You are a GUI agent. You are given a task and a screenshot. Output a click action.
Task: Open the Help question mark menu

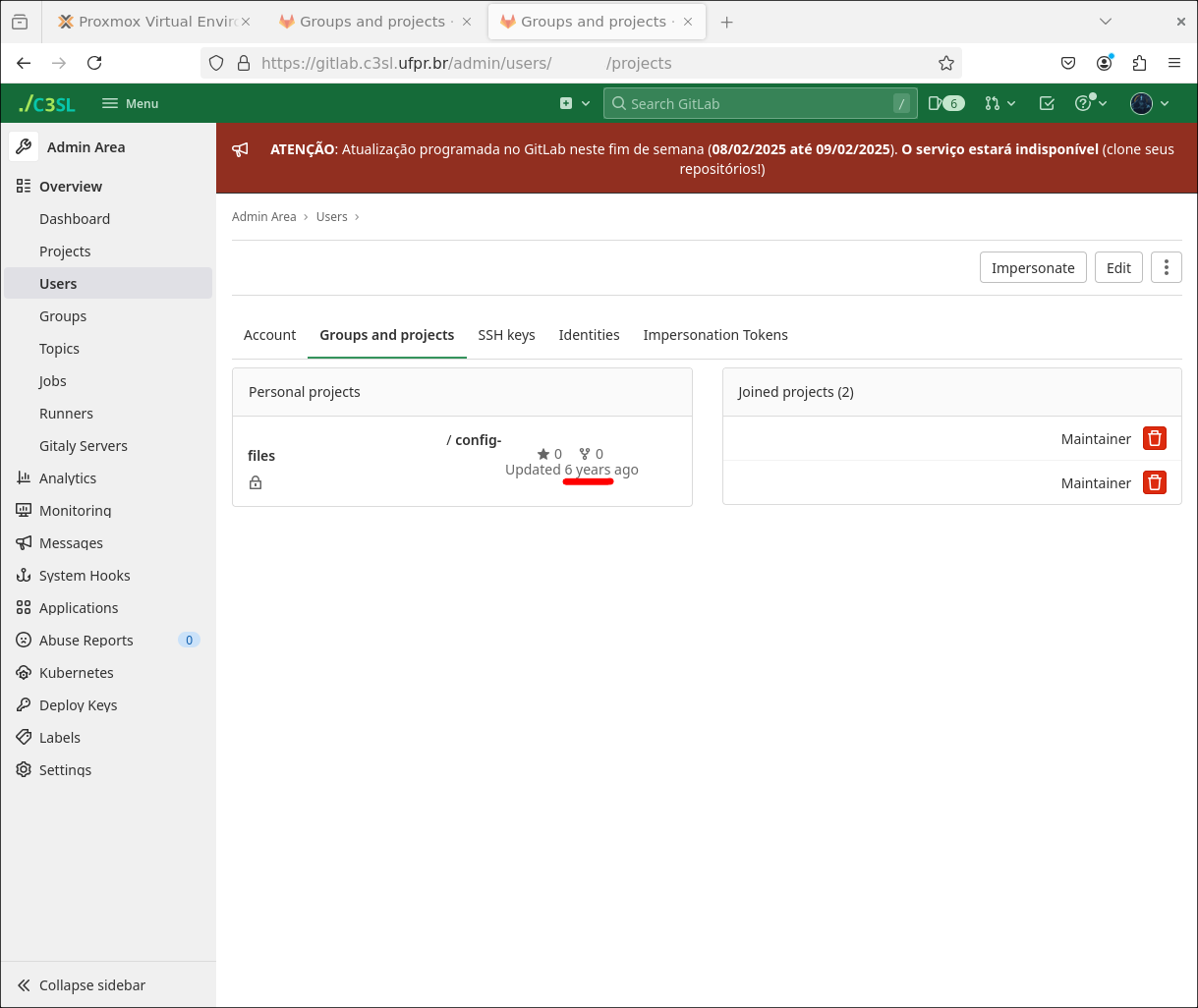pos(1090,103)
